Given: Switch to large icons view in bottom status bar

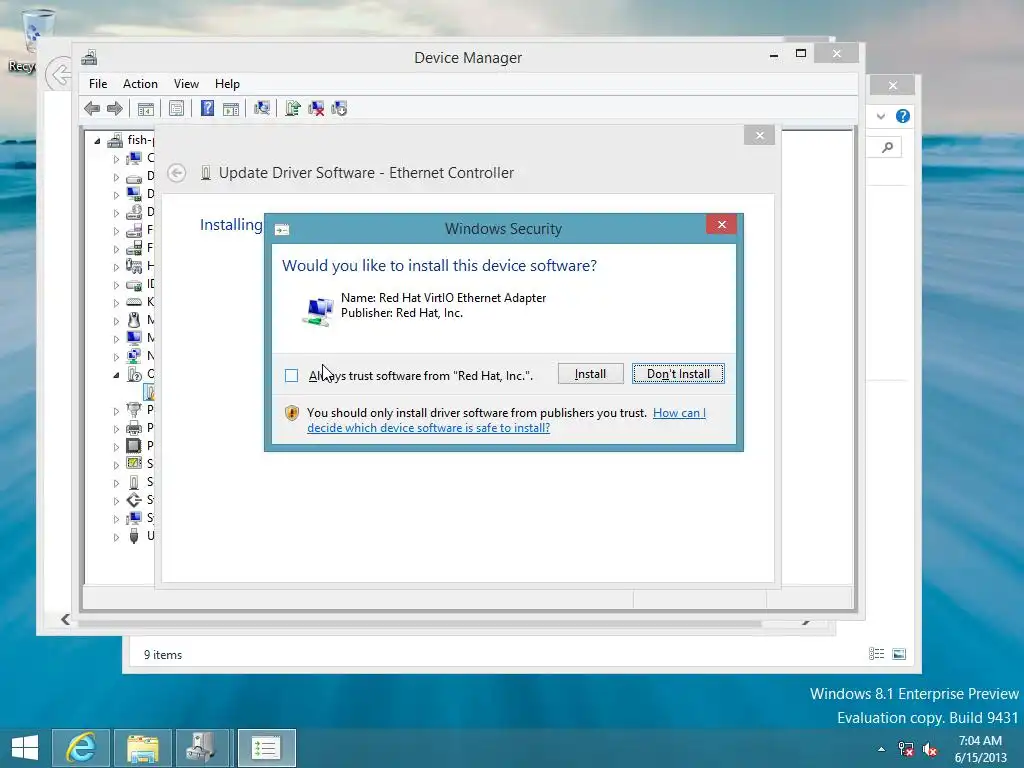Looking at the screenshot, I should (x=899, y=654).
